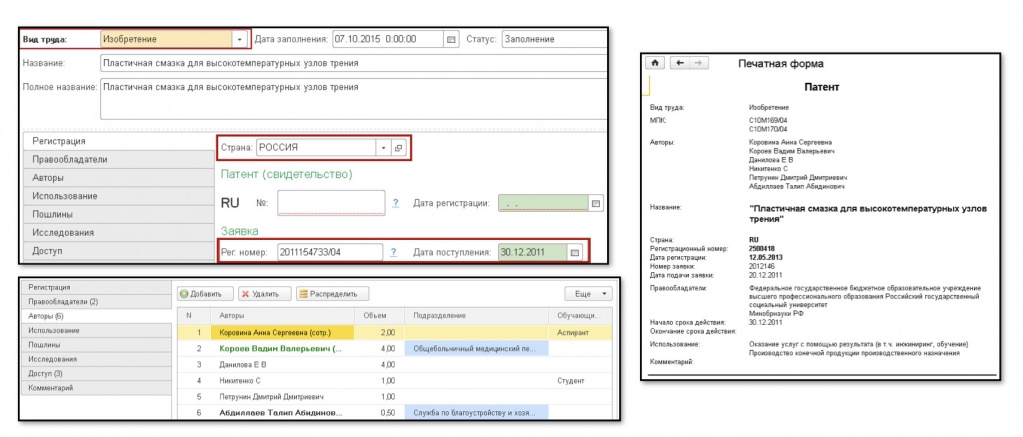Click the Авторы column header
The width and height of the screenshot is (1023, 437).
282,316
